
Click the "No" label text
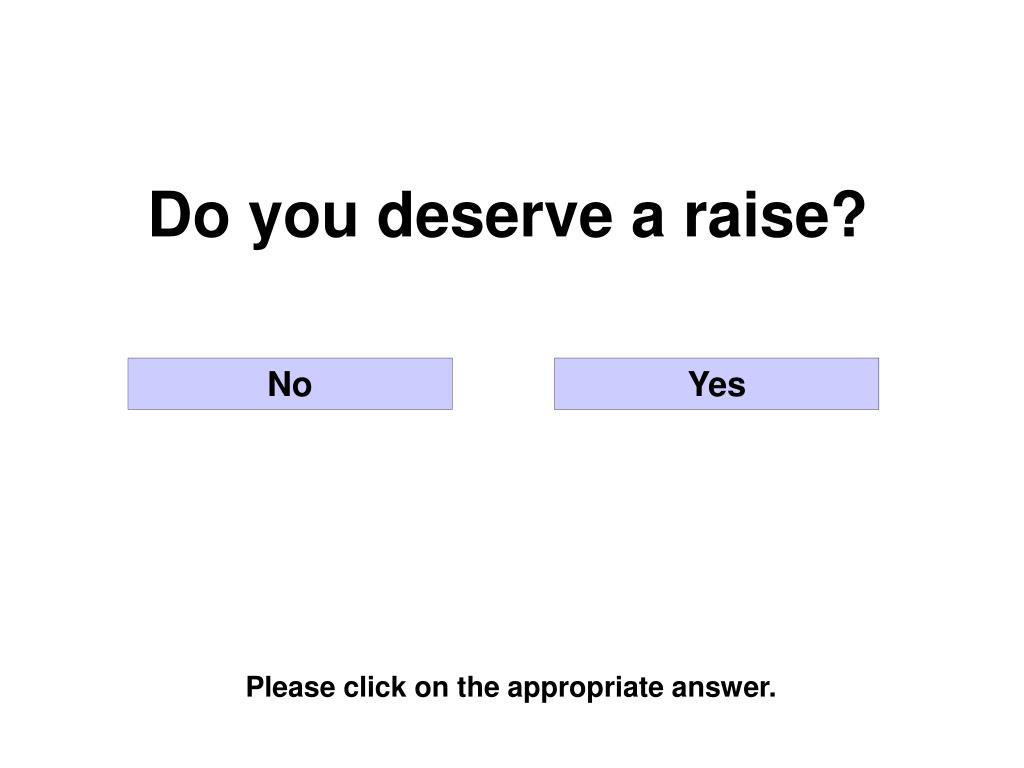tap(290, 384)
